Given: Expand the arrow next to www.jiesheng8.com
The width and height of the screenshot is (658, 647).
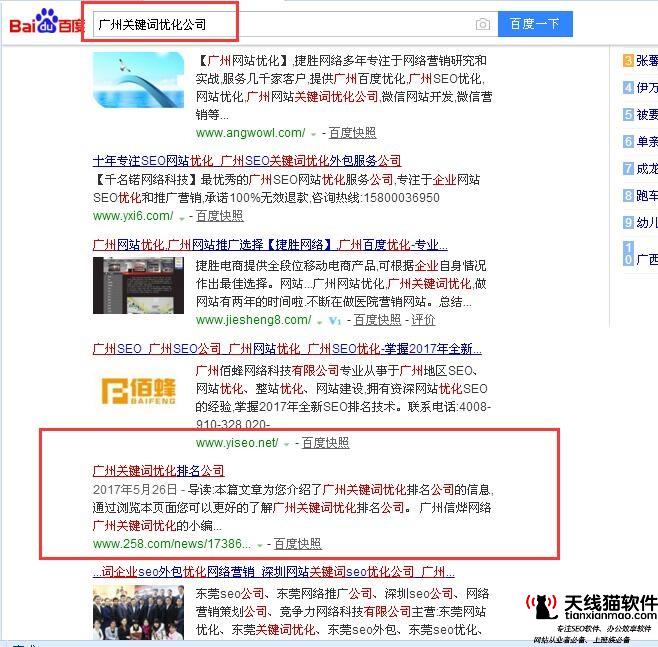Looking at the screenshot, I should tap(319, 322).
